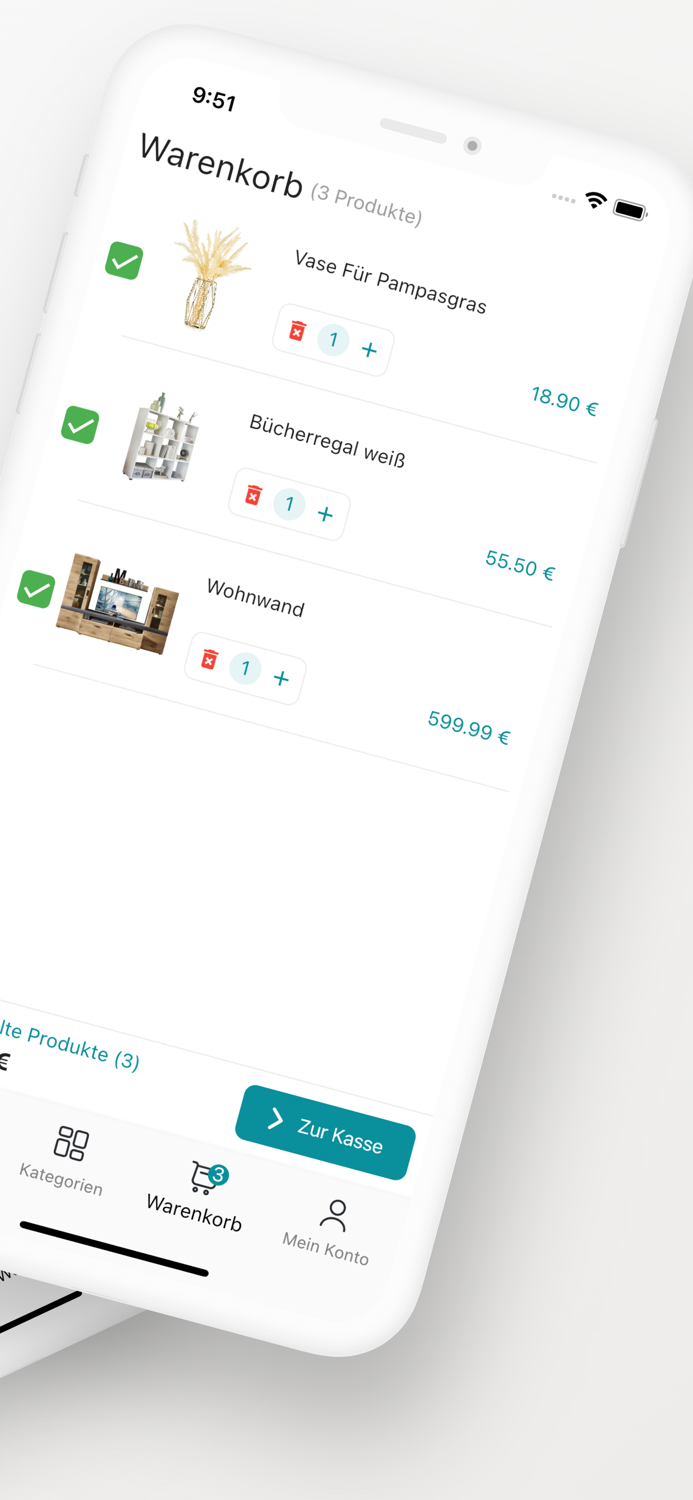Deselect the Bücherregal weiß checkbox
The width and height of the screenshot is (693, 1500).
(x=80, y=425)
